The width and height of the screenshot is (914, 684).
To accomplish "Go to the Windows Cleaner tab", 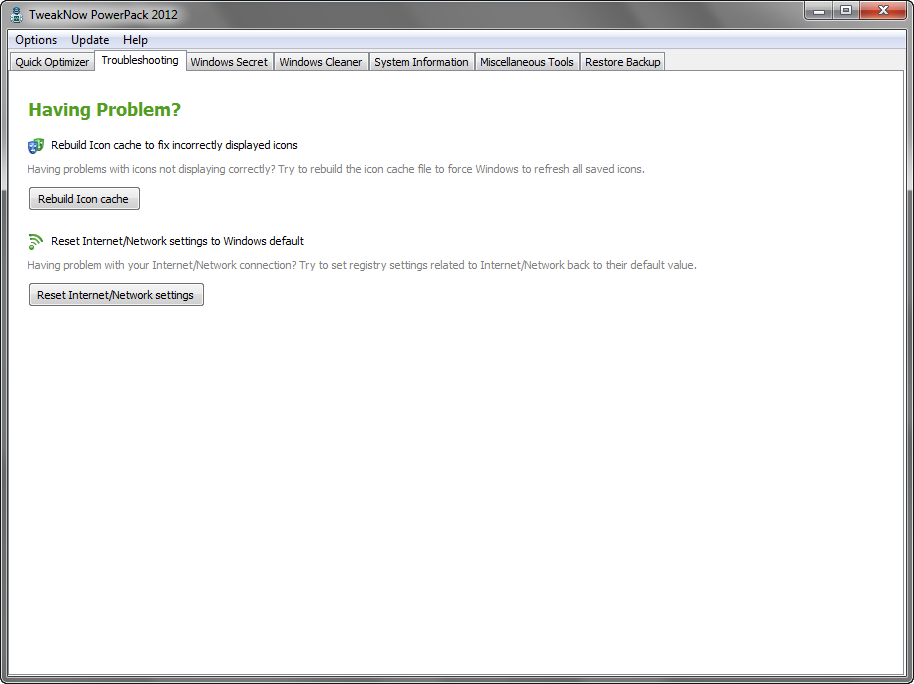I will (321, 62).
